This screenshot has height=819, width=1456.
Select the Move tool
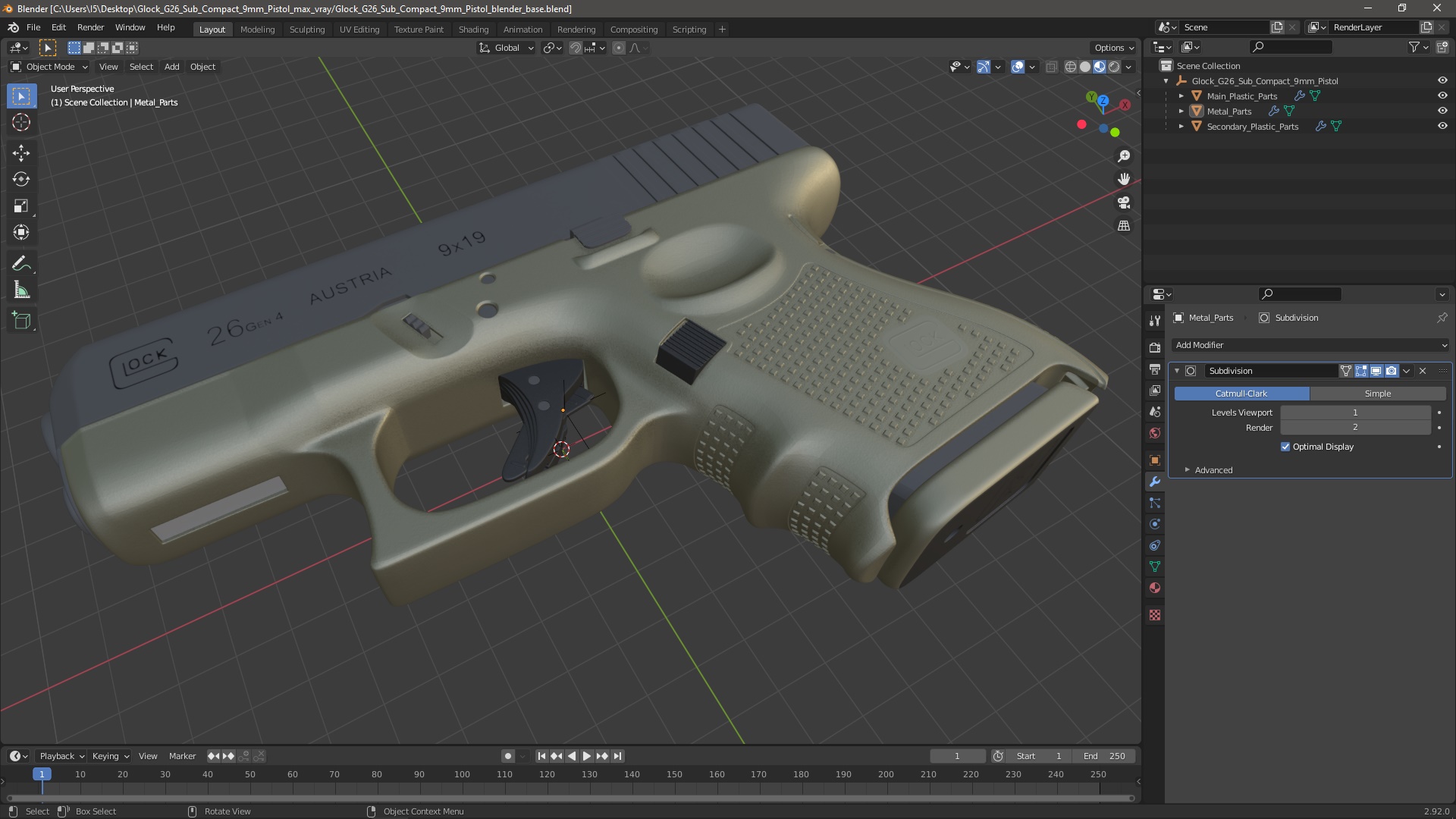click(x=21, y=153)
